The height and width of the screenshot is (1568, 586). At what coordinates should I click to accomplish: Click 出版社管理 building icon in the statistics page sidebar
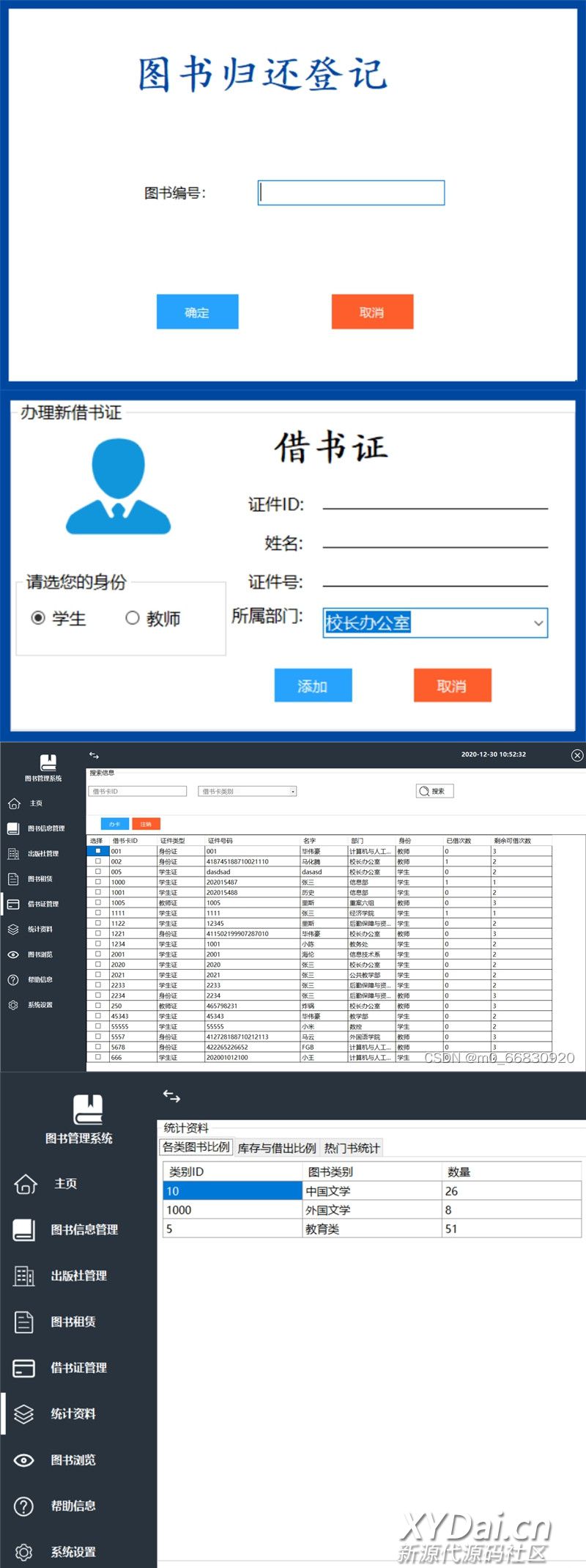(x=24, y=1276)
